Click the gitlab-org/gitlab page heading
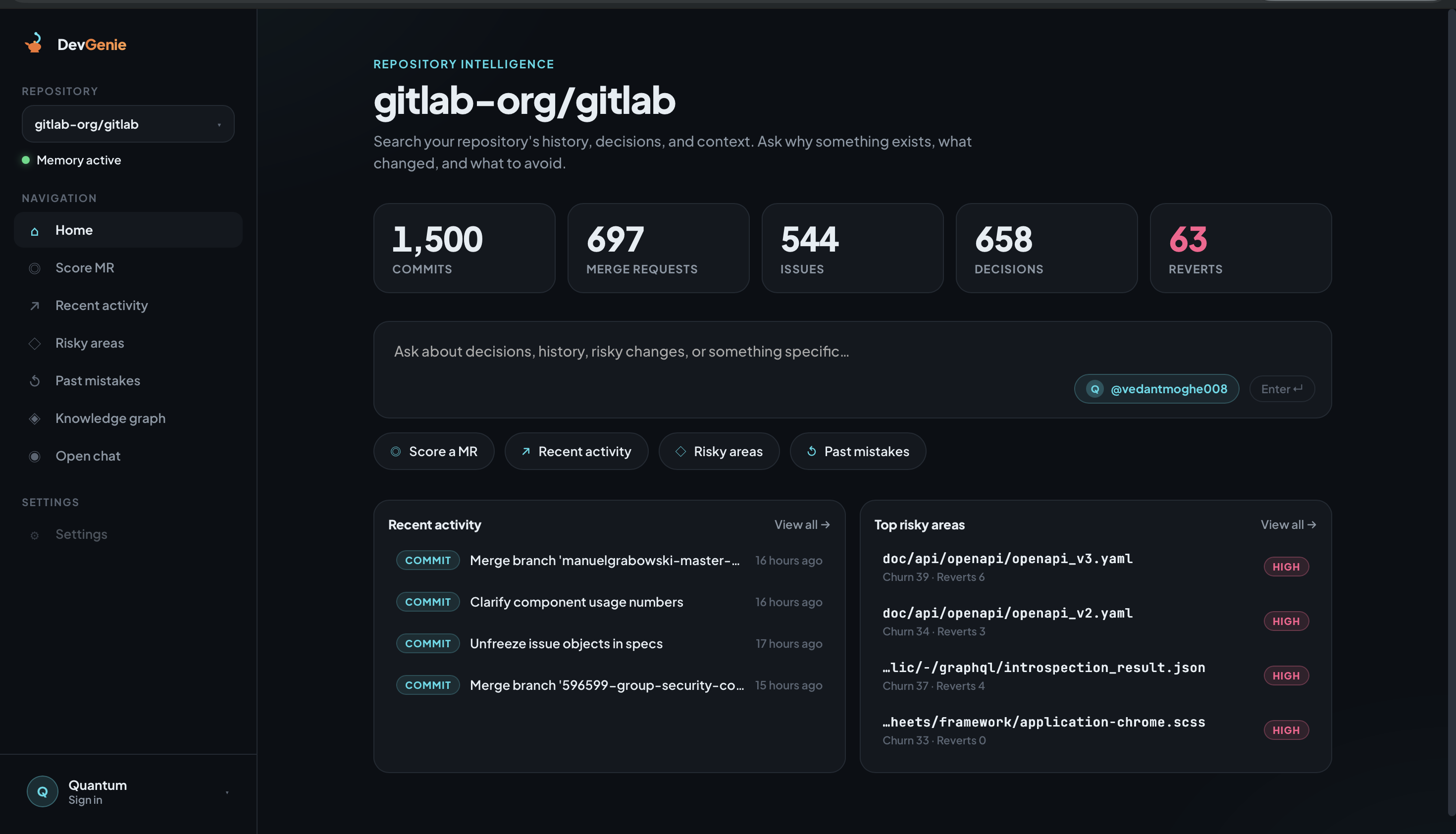Image resolution: width=1456 pixels, height=834 pixels. tap(524, 101)
